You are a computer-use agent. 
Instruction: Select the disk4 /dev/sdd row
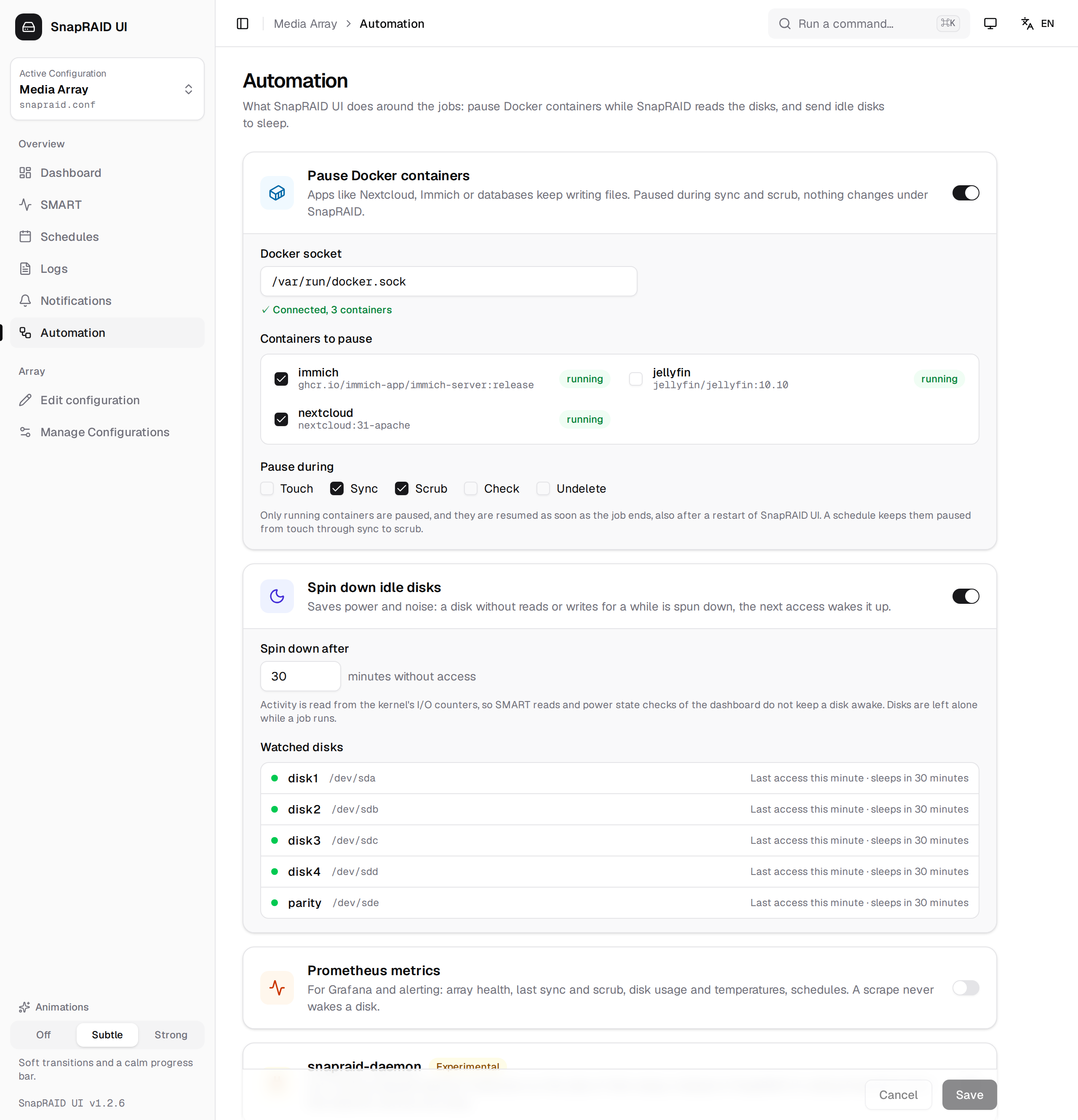(x=619, y=872)
